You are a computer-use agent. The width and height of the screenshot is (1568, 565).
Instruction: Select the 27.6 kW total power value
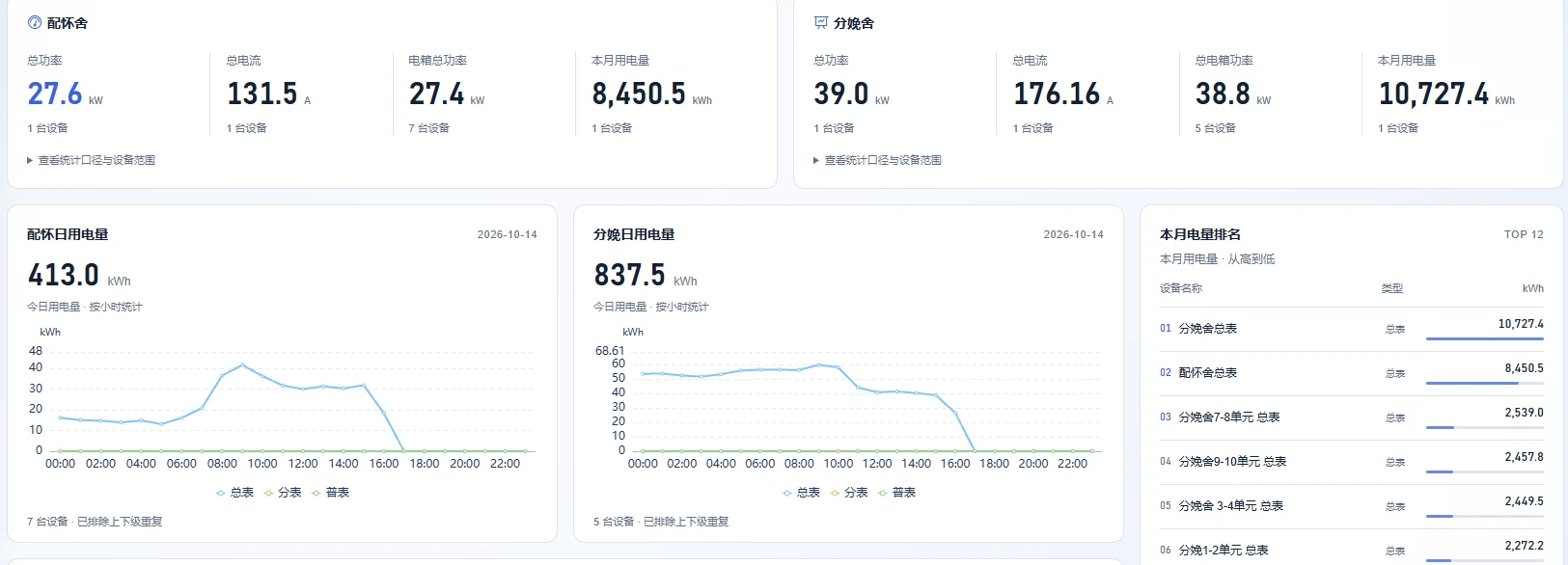coord(65,94)
